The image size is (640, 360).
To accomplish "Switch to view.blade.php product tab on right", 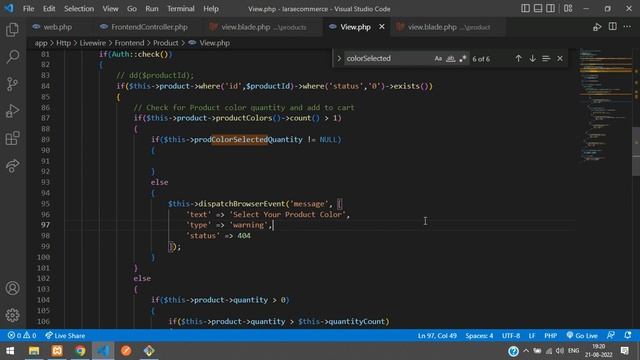I will click(x=449, y=27).
